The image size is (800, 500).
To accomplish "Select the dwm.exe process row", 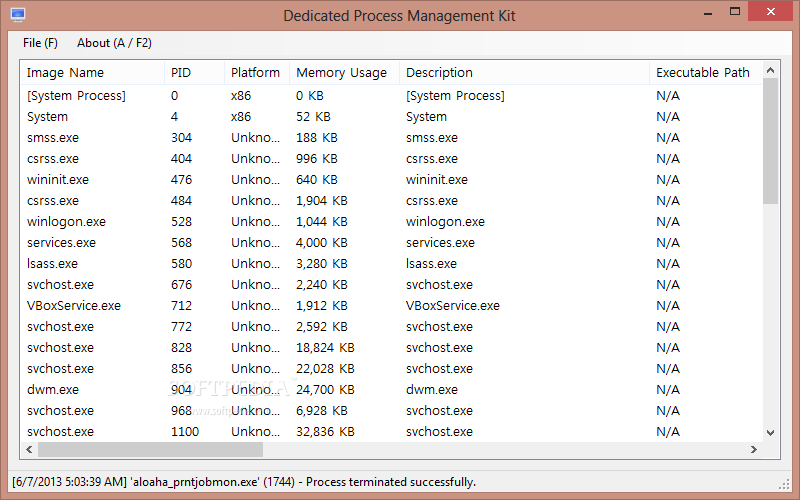I will click(x=391, y=390).
